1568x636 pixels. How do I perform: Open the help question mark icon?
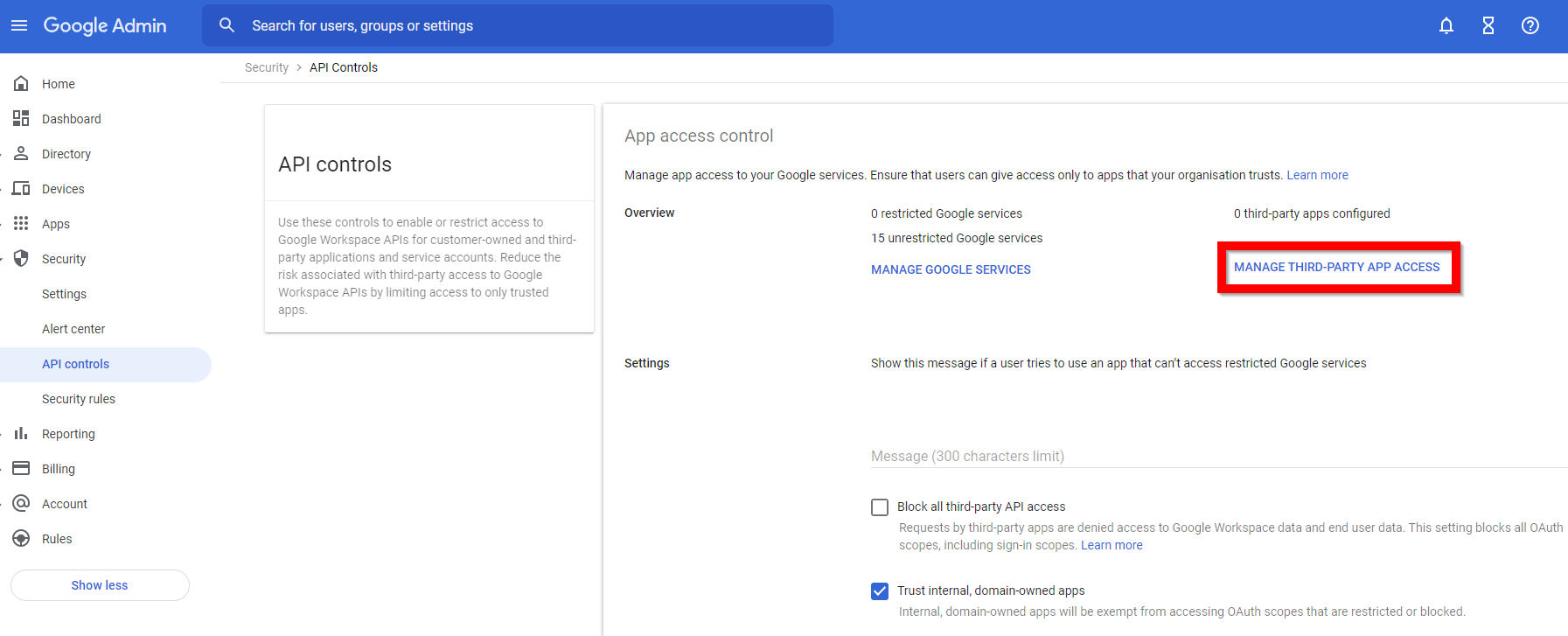tap(1530, 25)
